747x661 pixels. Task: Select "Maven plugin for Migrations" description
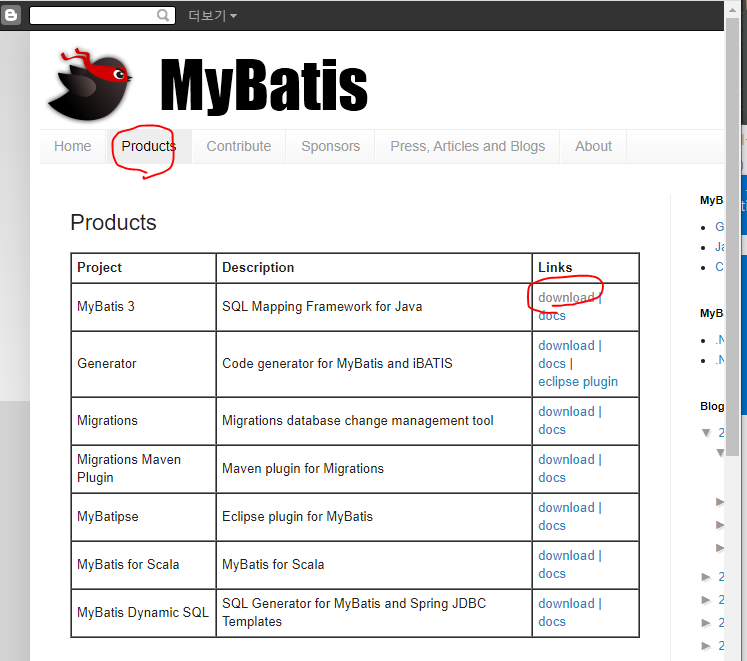tap(303, 469)
